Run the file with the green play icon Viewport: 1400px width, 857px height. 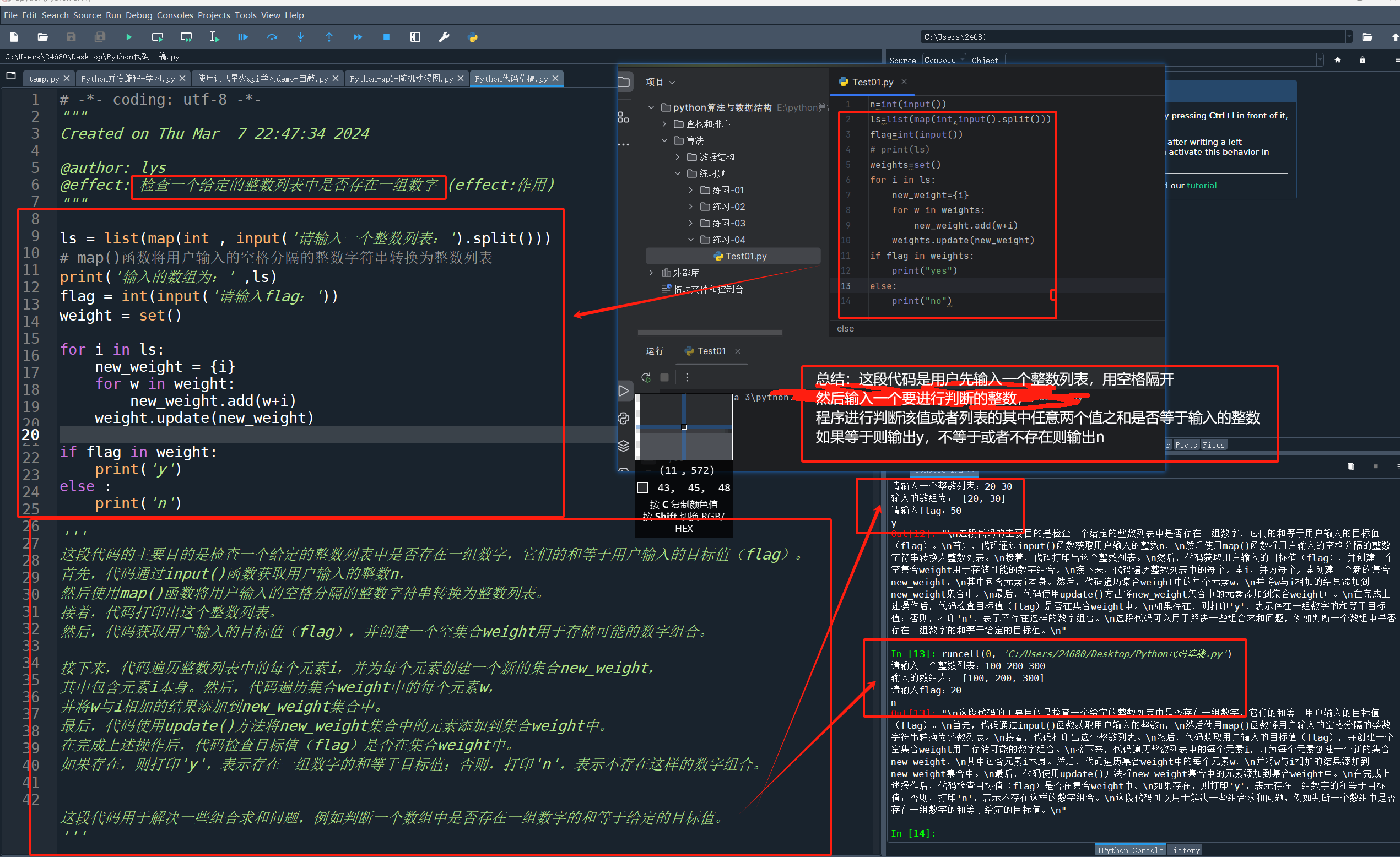(129, 37)
